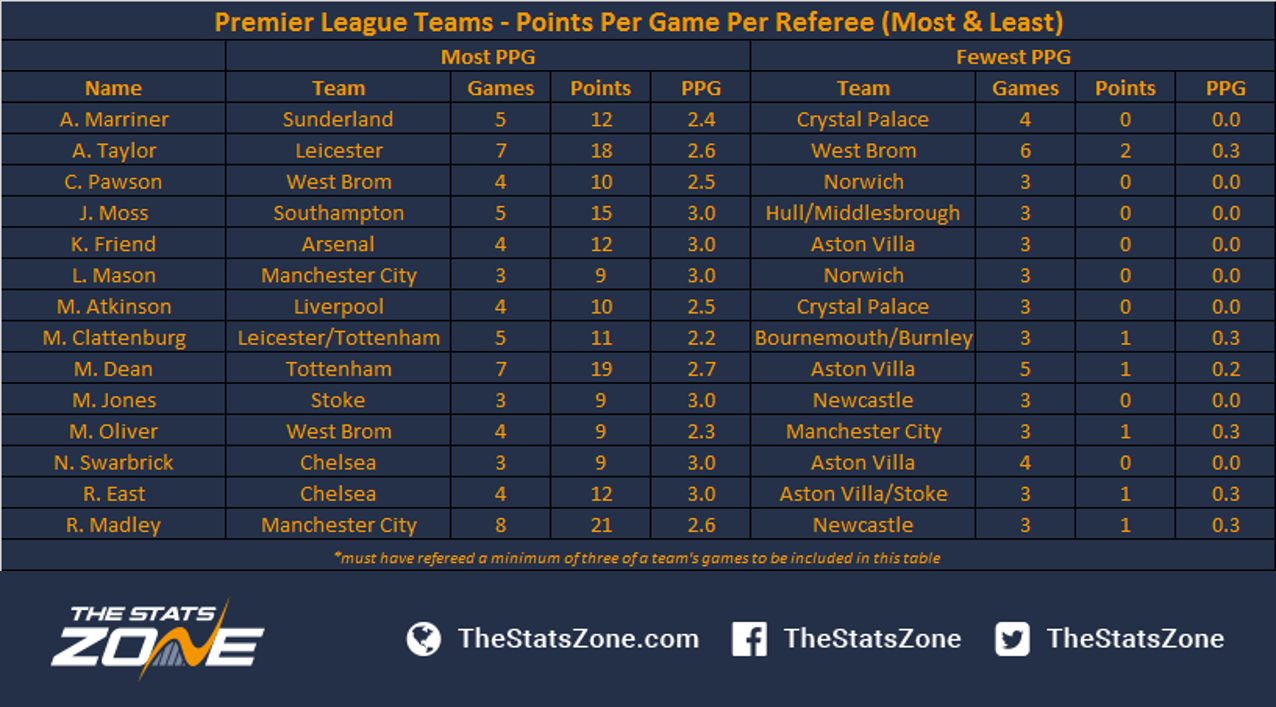Click the Name column header
This screenshot has height=707, width=1276.
pyautogui.click(x=113, y=88)
